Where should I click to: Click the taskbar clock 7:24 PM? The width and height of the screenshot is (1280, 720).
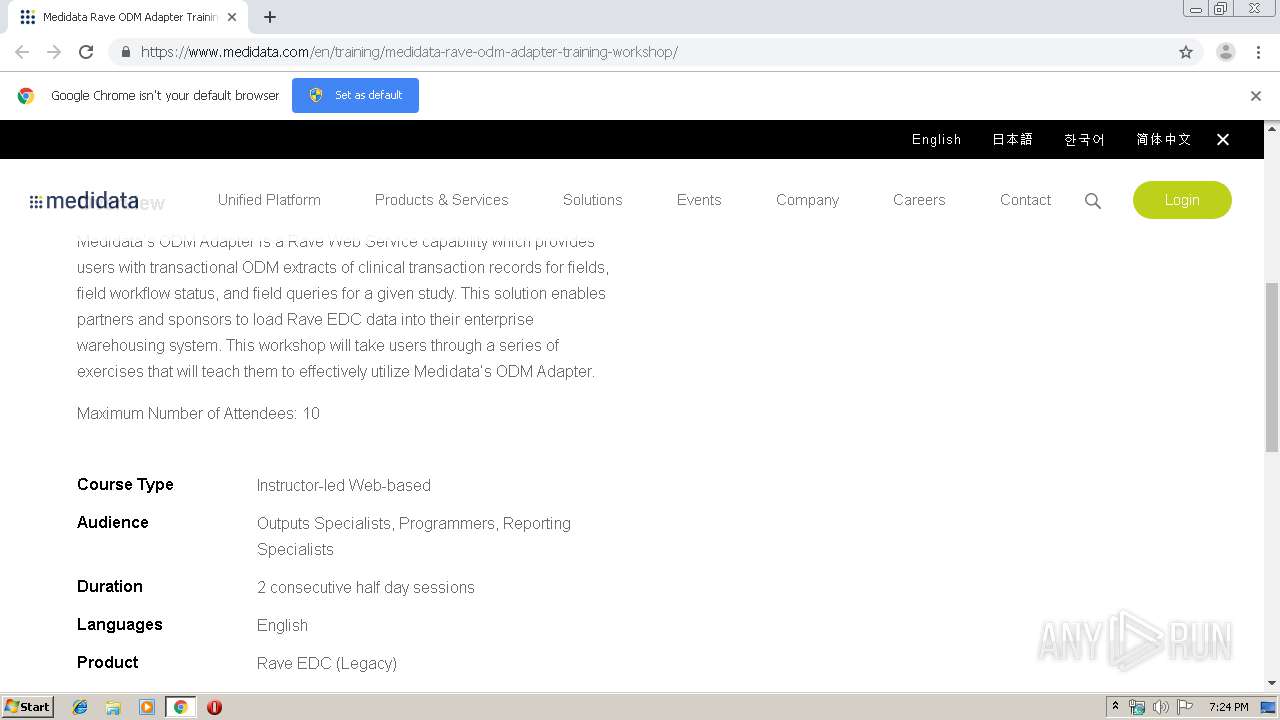click(x=1228, y=707)
